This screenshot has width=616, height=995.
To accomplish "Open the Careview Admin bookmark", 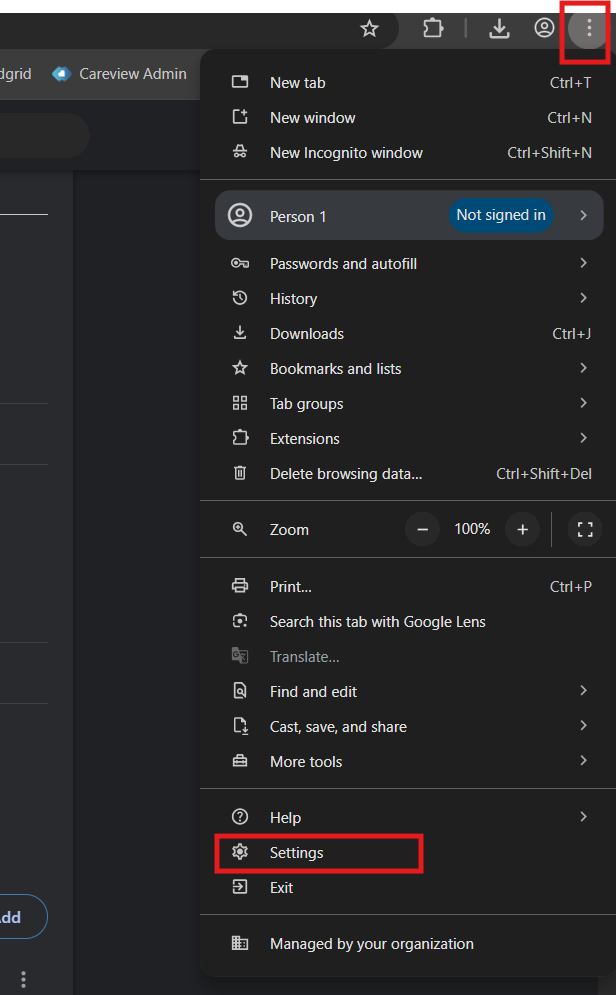I will (120, 74).
